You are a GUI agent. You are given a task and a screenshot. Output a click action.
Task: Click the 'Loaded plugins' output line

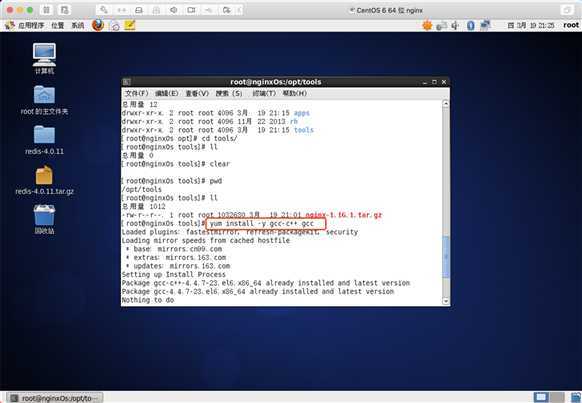pos(240,232)
